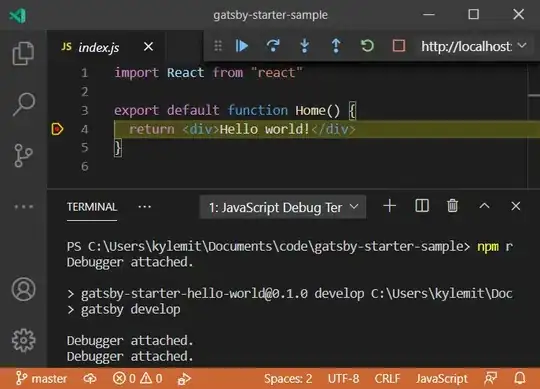
Task: Click the debug launch icon in status bar
Action: (184, 379)
